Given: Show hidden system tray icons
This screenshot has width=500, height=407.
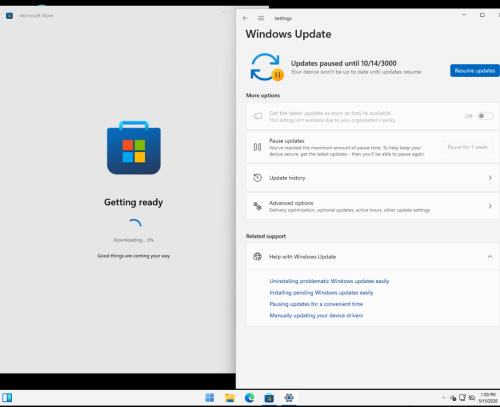Looking at the screenshot, I should (443, 398).
